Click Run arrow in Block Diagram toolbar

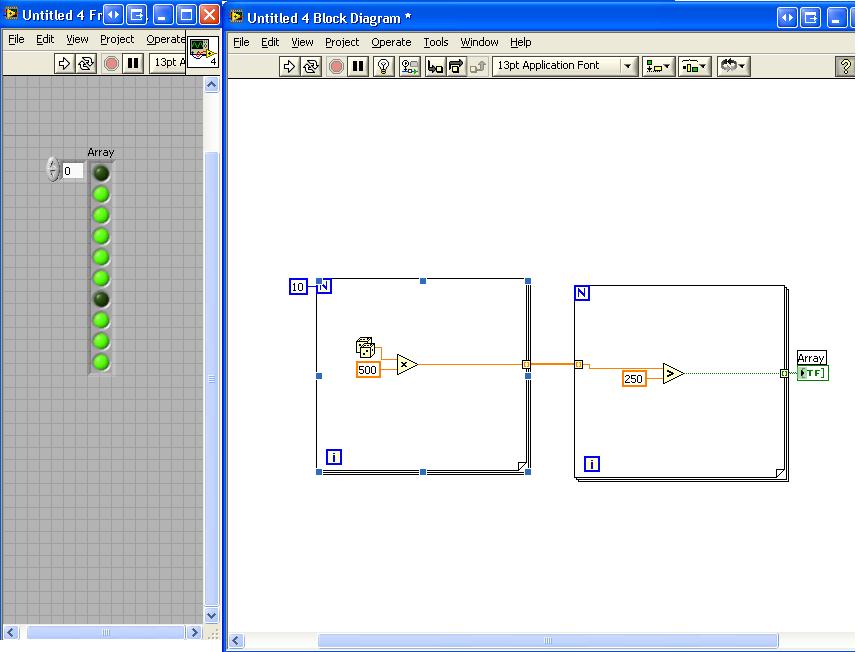[289, 66]
